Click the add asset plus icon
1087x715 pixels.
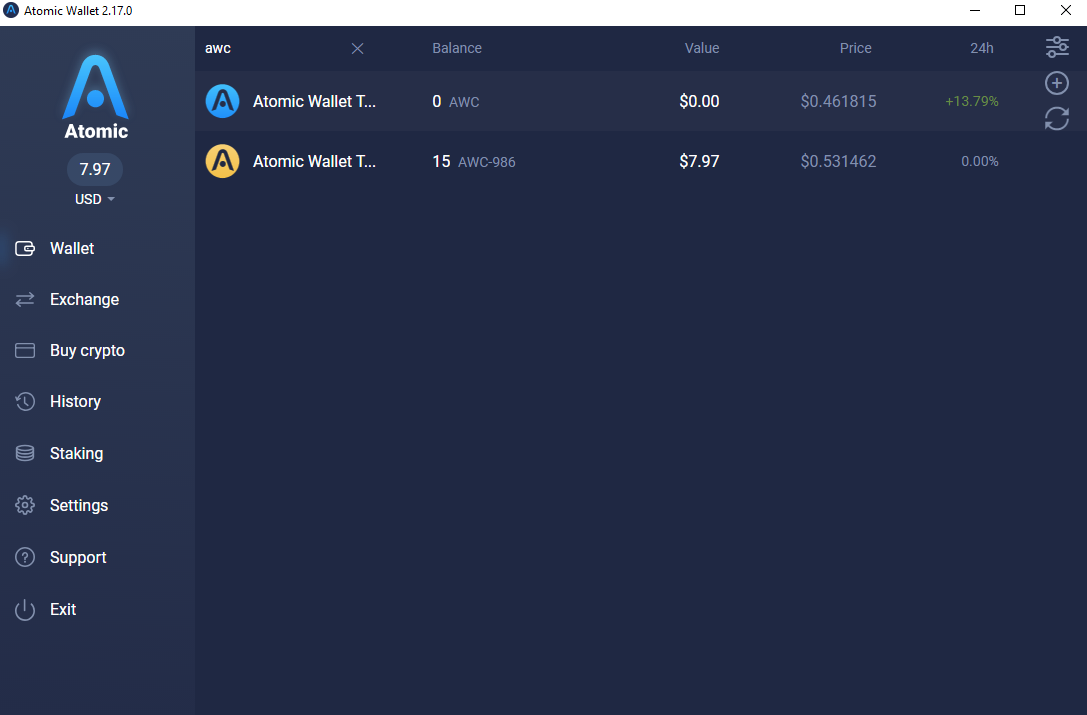pyautogui.click(x=1056, y=83)
